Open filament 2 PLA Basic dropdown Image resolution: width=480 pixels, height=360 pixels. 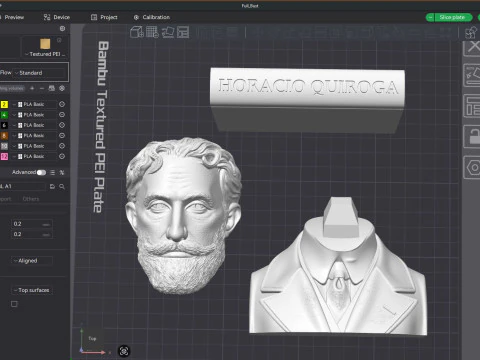coord(34,104)
